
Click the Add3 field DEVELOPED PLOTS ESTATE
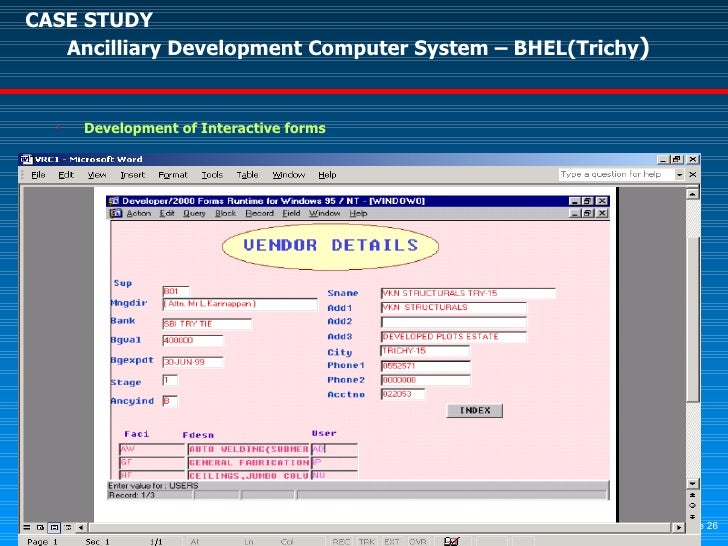[x=454, y=337]
